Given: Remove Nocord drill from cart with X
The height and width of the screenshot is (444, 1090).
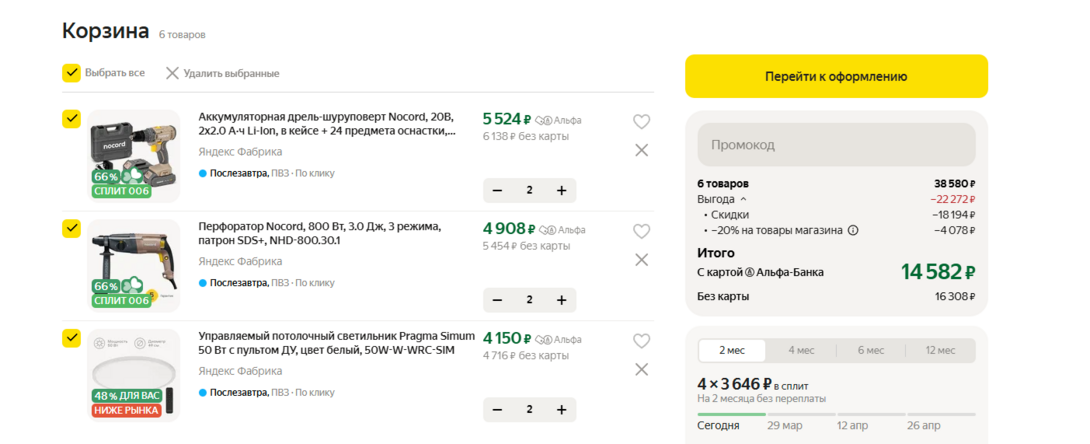Looking at the screenshot, I should coord(641,150).
